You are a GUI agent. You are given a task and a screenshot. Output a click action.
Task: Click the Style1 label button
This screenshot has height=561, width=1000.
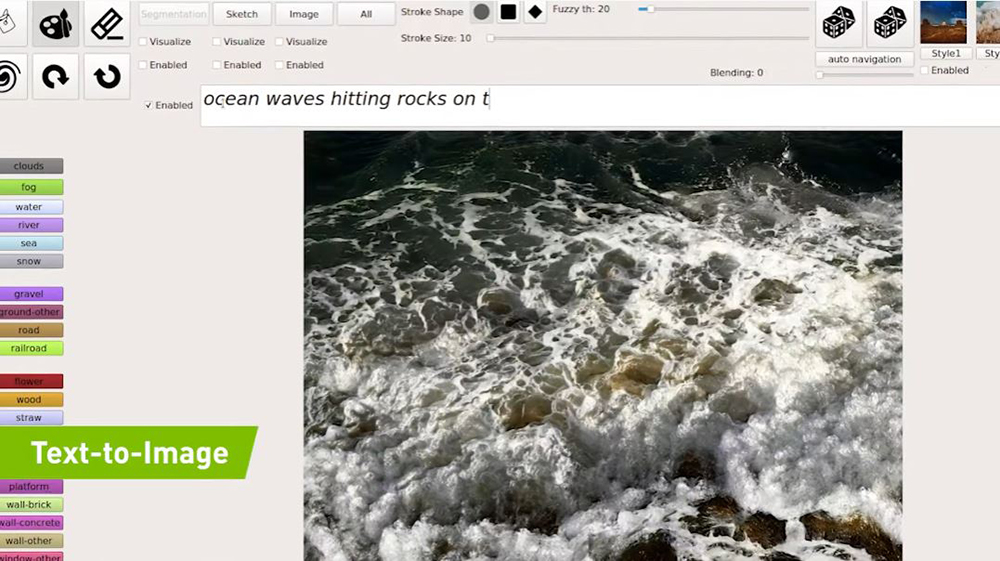click(946, 54)
